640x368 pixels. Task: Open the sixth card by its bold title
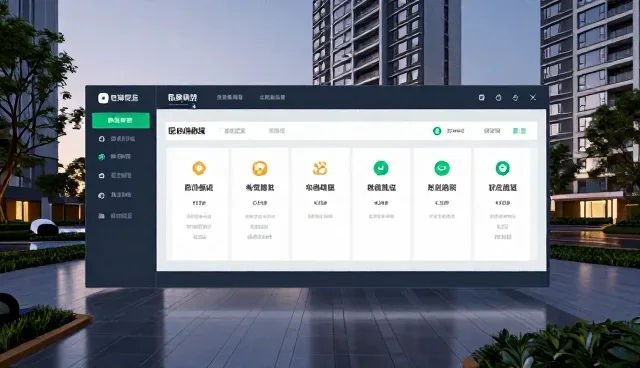point(502,188)
